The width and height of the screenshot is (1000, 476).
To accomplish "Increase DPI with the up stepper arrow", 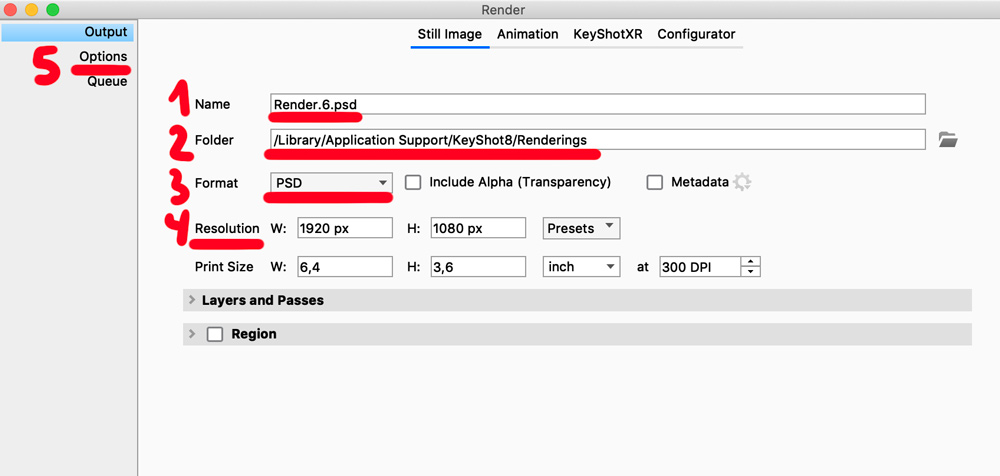I will (x=751, y=262).
